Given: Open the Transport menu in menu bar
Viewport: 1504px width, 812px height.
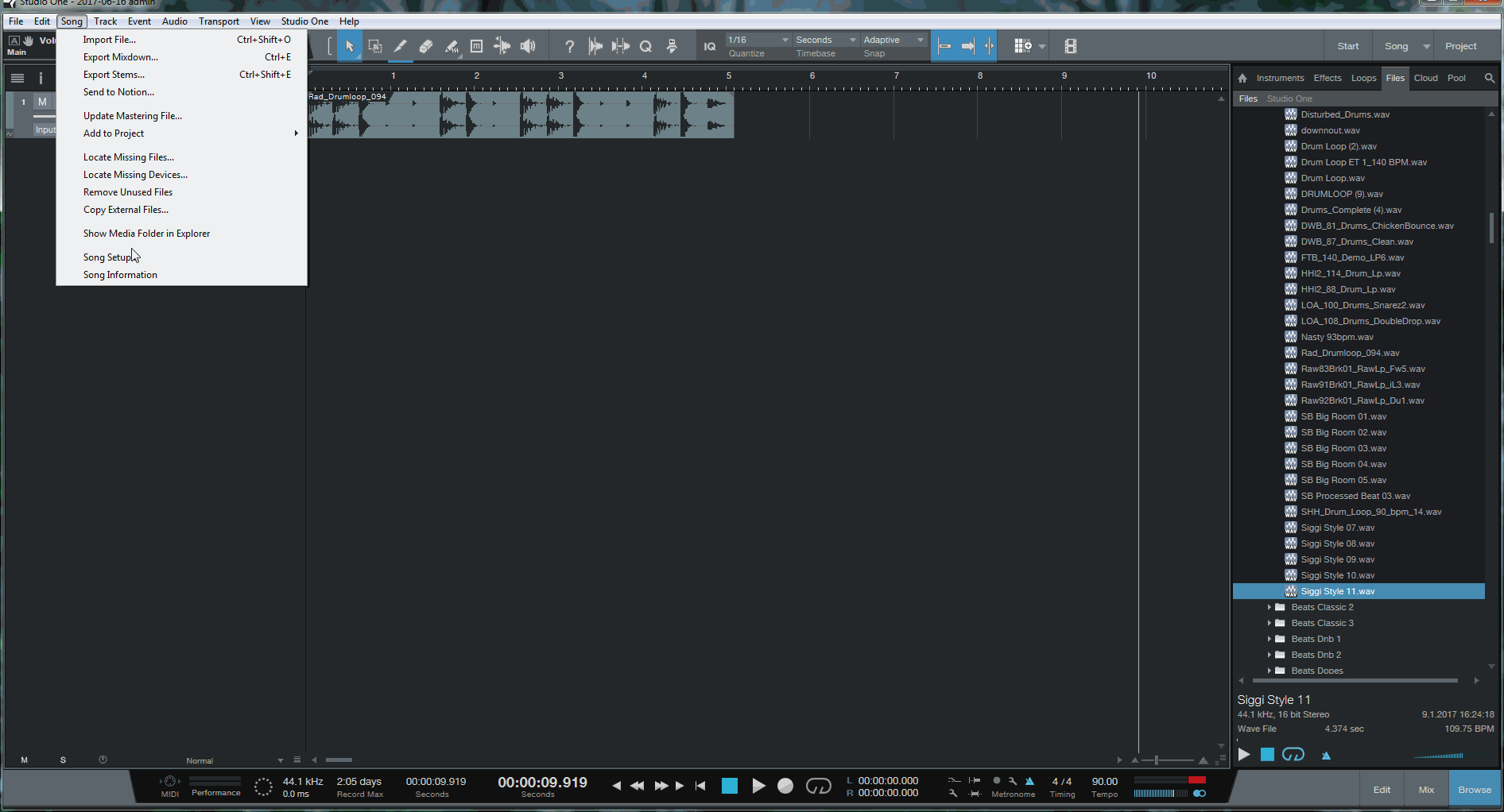Looking at the screenshot, I should (219, 21).
